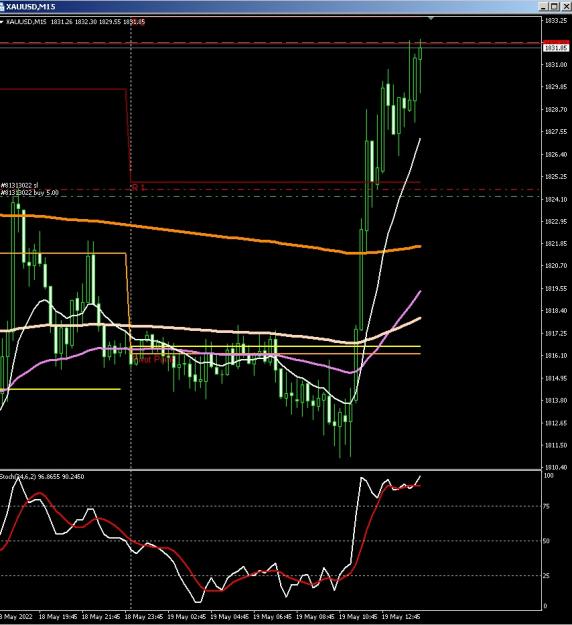Minimize the XAUUSD,M15 chart window
This screenshot has height=625, width=572.
[x=544, y=6]
